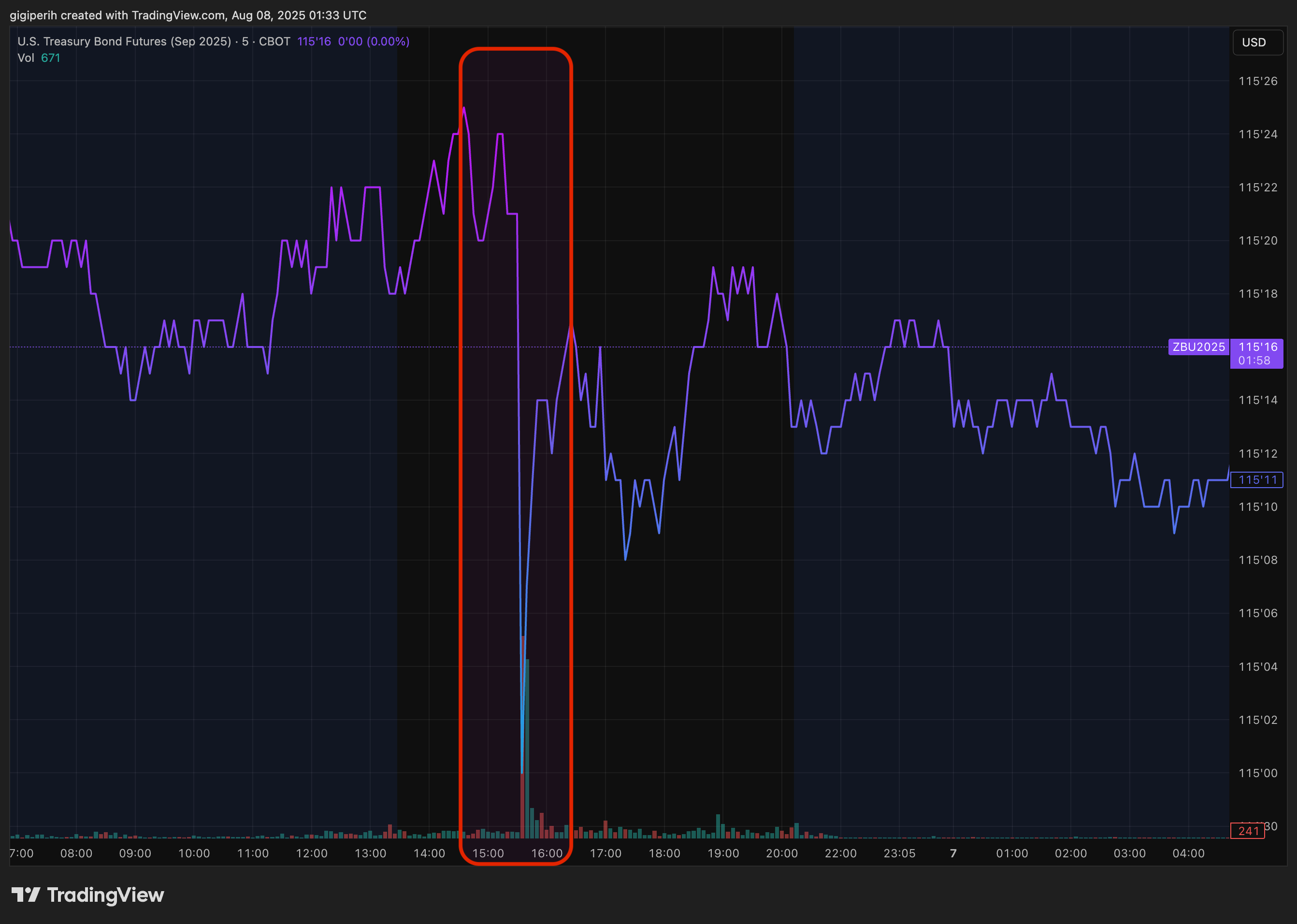
Task: Click the 22:00 time axis label
Action: tap(841, 853)
